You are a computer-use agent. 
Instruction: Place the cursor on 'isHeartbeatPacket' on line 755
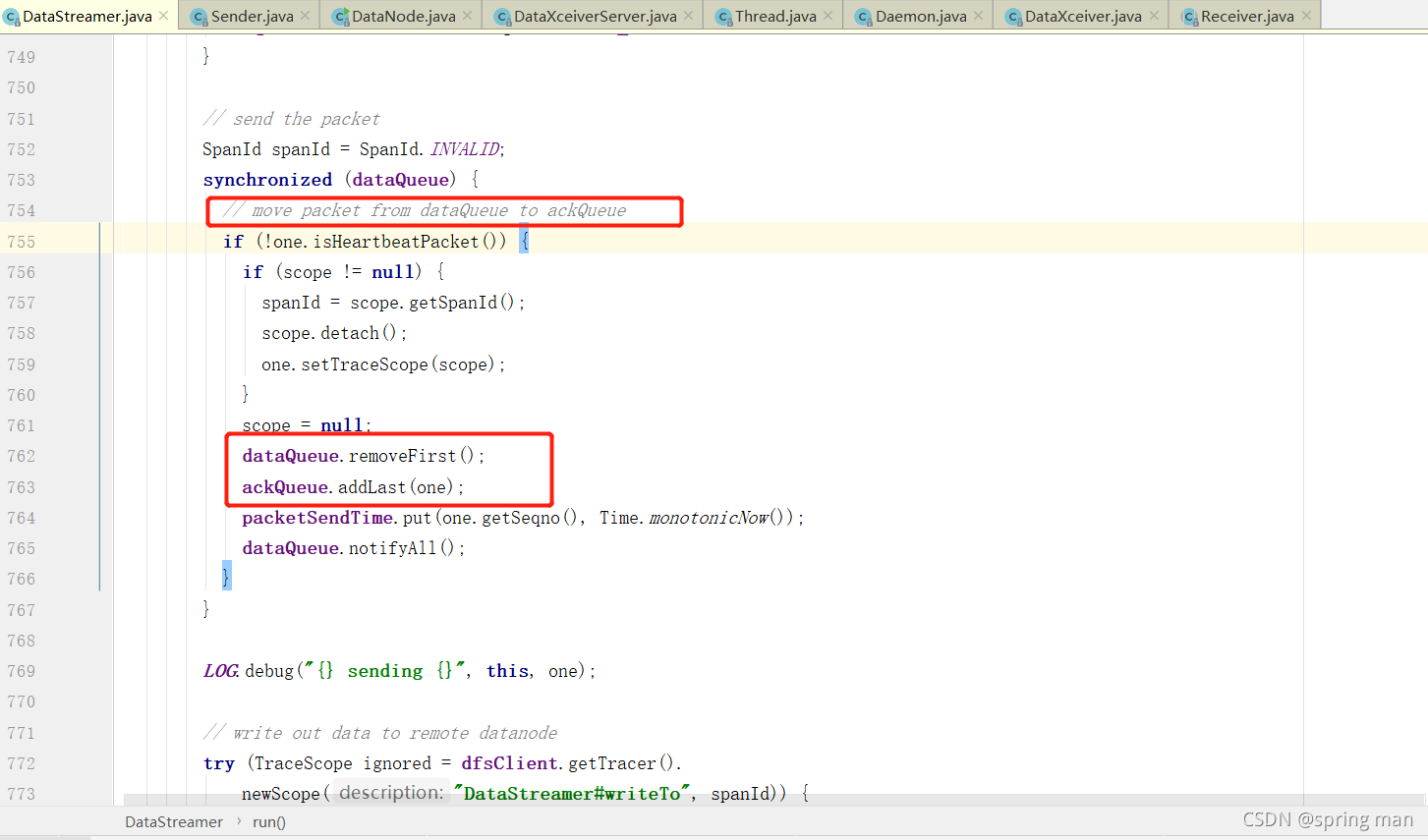[396, 241]
